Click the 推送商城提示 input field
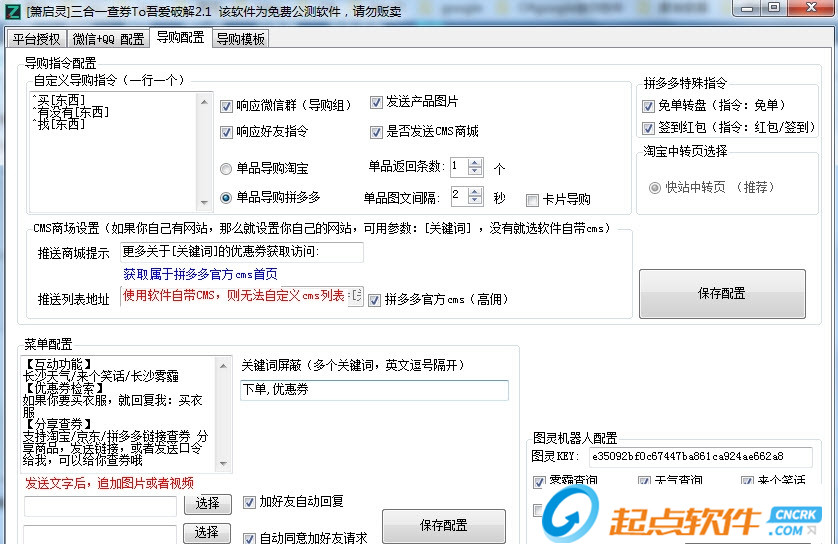The image size is (838, 544). pos(242,252)
